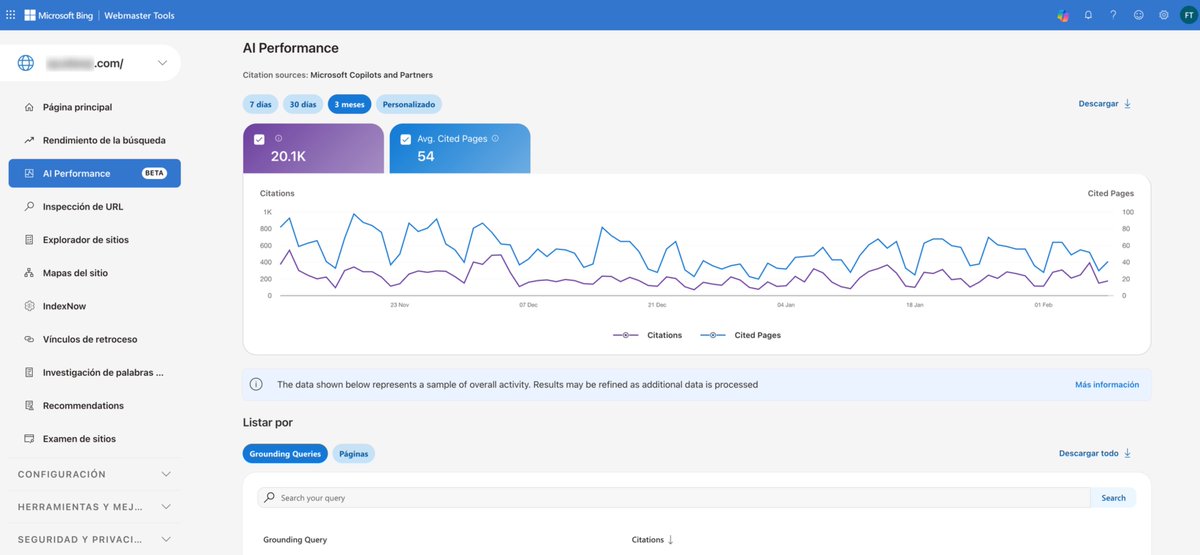This screenshot has width=1200, height=555.
Task: Click the info icon on purple citations card
Action: tap(279, 139)
